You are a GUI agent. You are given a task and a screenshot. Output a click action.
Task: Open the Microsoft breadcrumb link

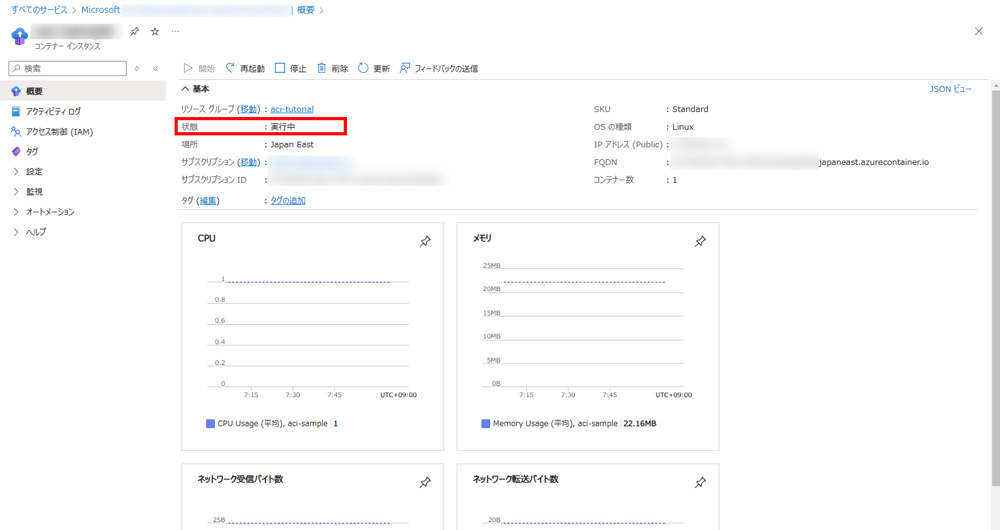click(x=100, y=10)
